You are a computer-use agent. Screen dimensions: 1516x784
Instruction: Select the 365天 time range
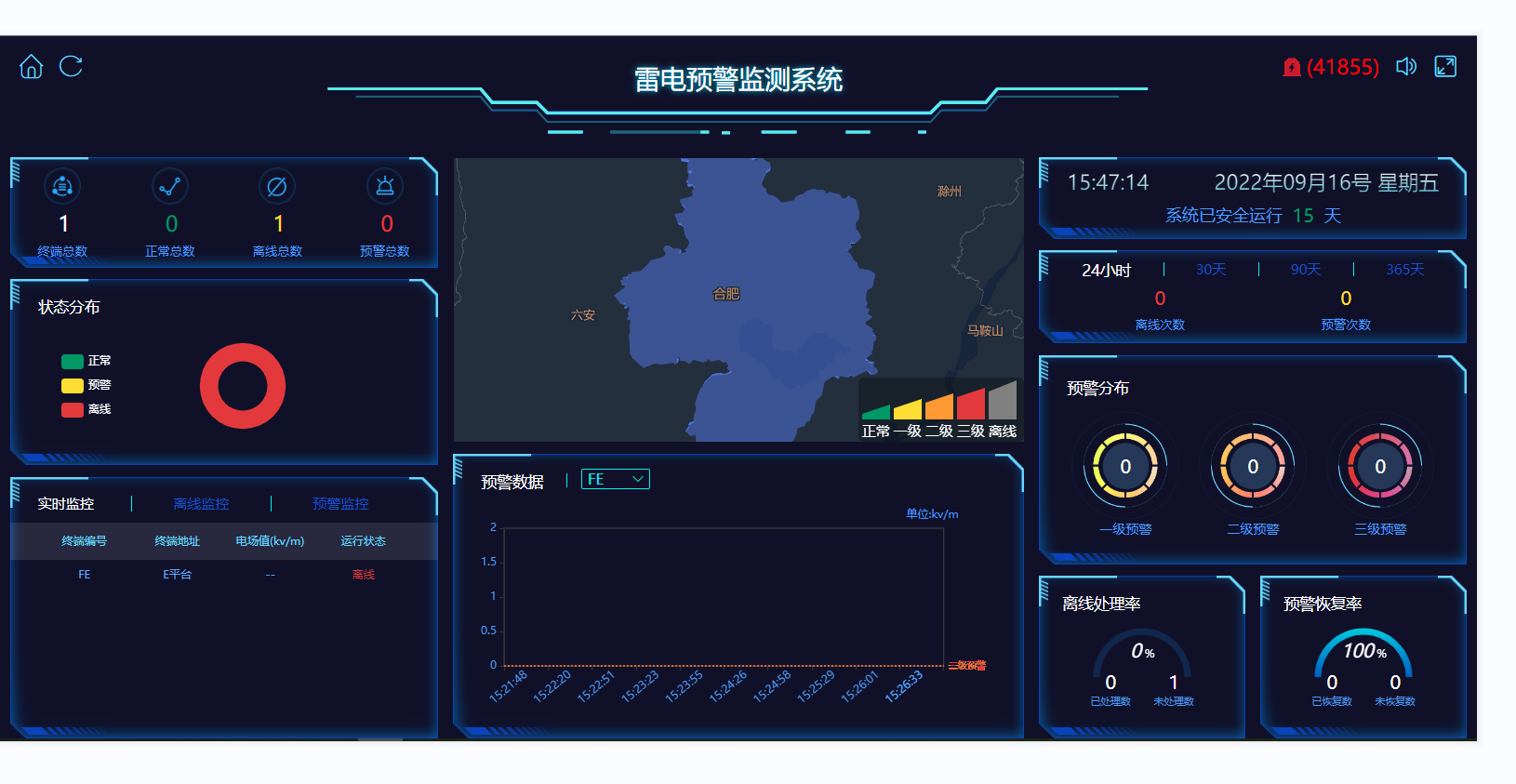[x=1404, y=270]
